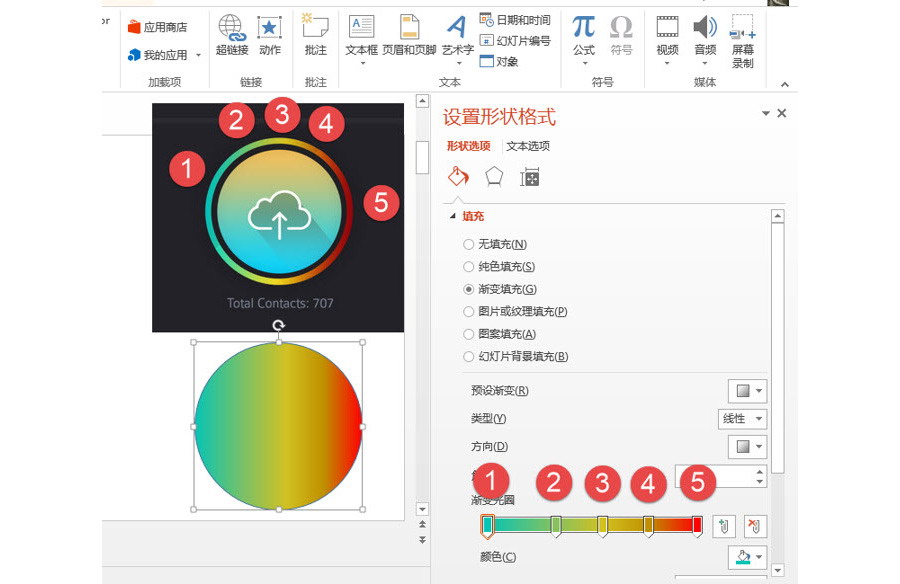Image resolution: width=900 pixels, height=584 pixels.
Task: Open the size and properties icon
Action: pos(530,177)
